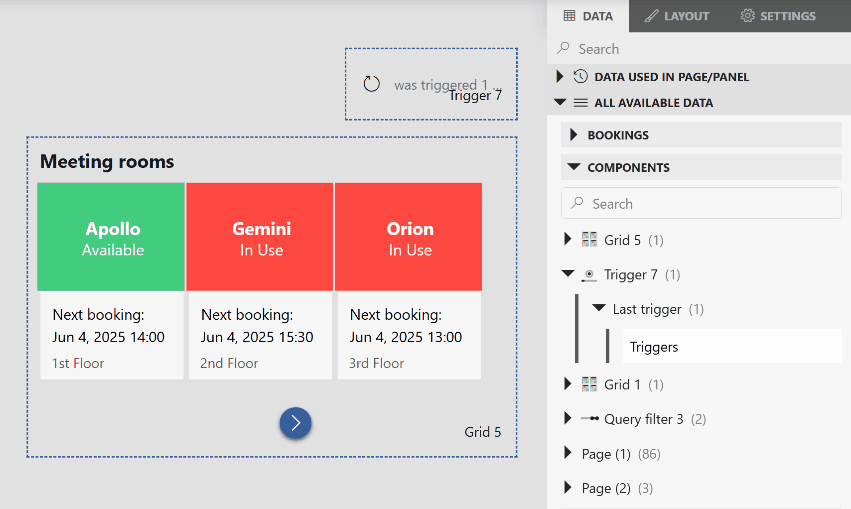Image resolution: width=851 pixels, height=509 pixels.
Task: Expand Page (2) in the tree
Action: coord(568,487)
